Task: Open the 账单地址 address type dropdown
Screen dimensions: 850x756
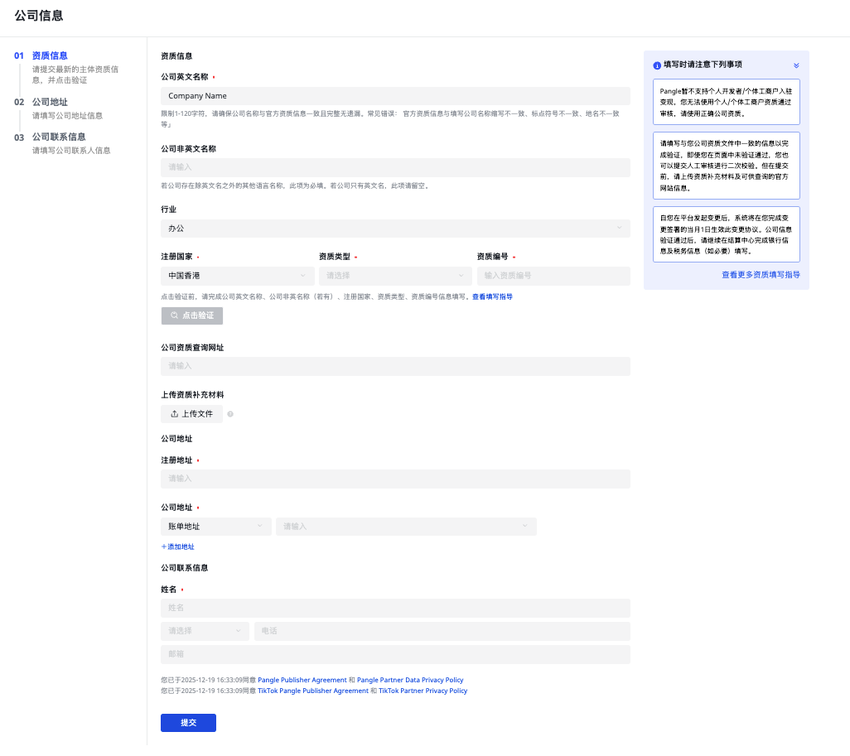Action: point(215,526)
